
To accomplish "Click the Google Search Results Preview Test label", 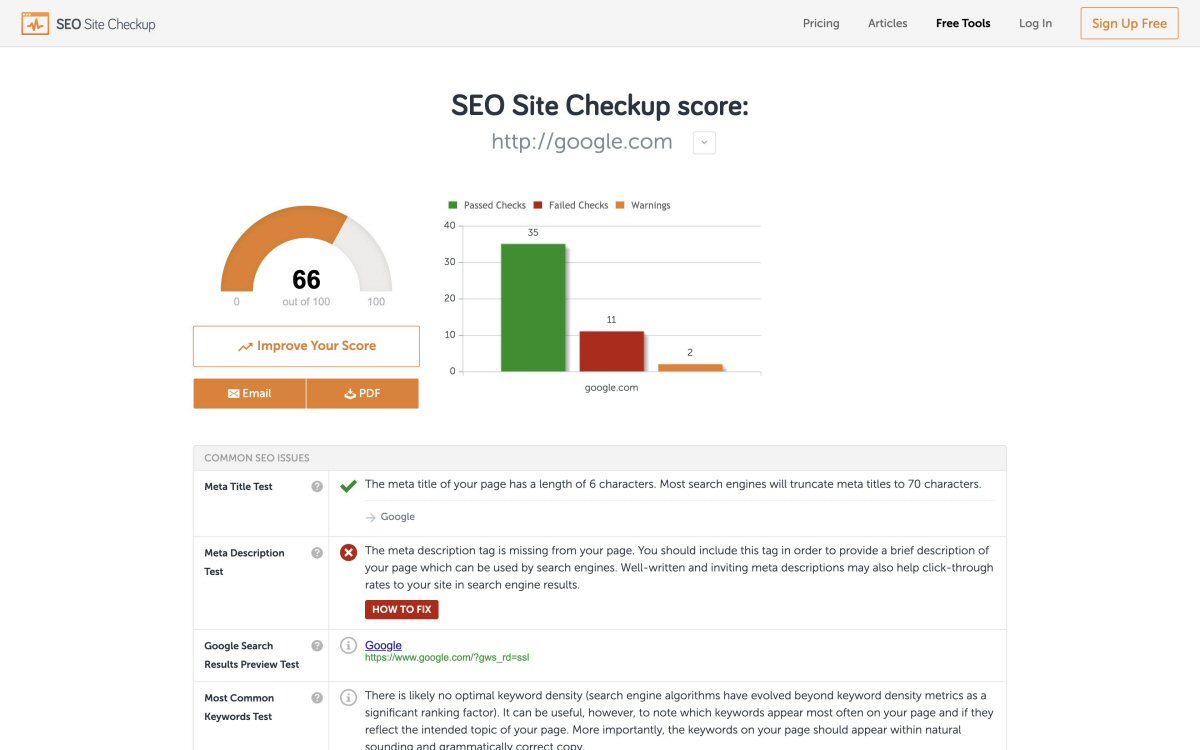I will coord(252,655).
